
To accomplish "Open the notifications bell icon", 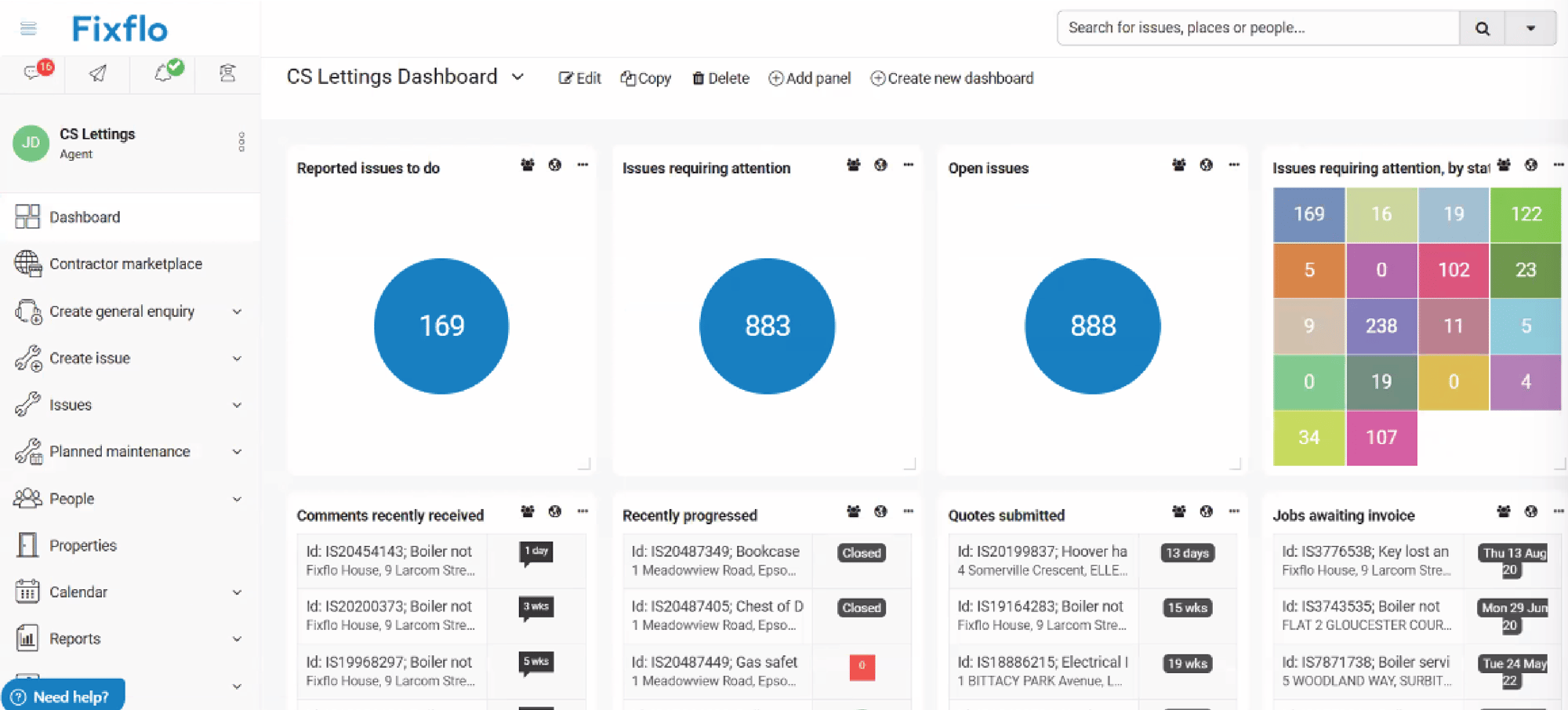I will [162, 74].
